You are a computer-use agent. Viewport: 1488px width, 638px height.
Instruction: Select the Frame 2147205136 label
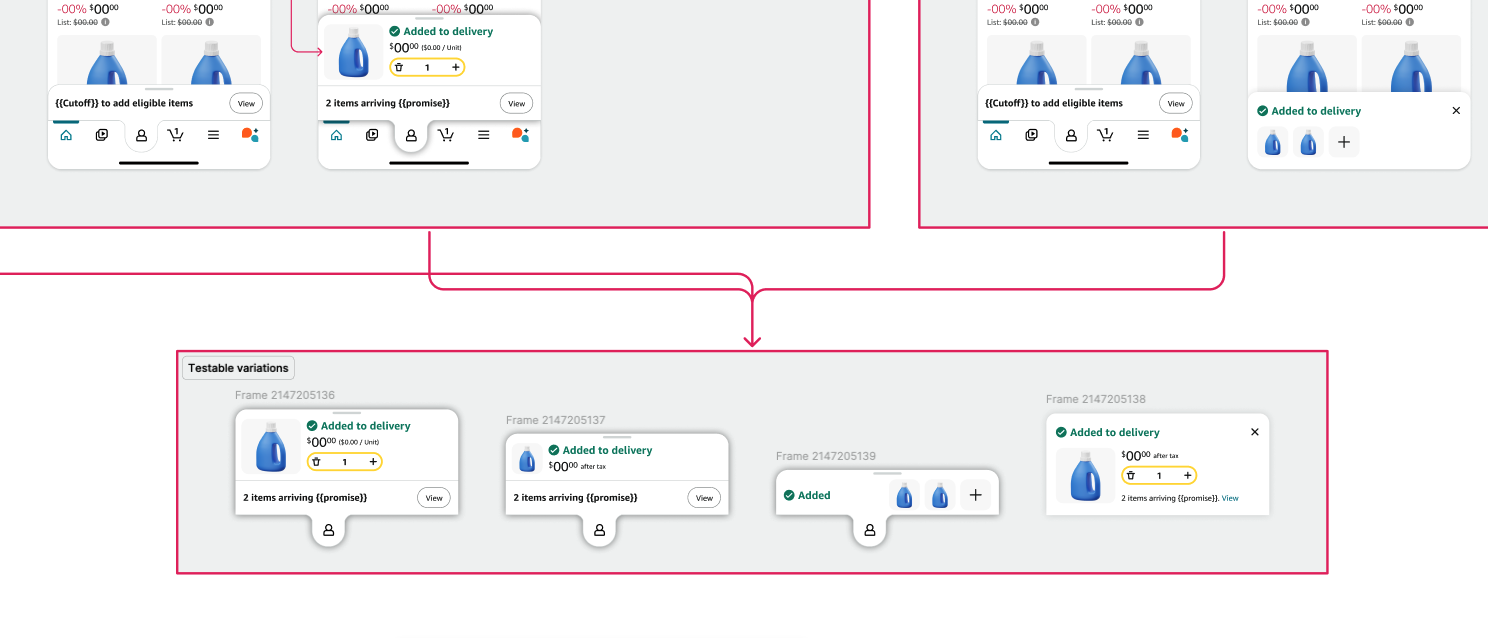pyautogui.click(x=285, y=395)
